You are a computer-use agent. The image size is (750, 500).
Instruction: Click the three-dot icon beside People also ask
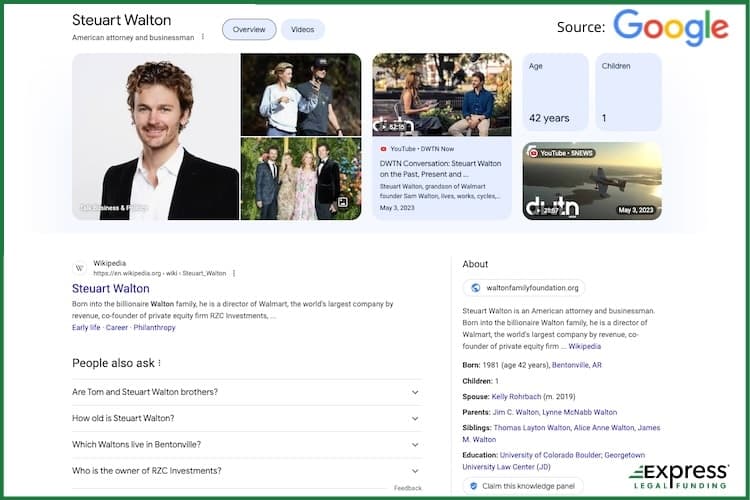coord(159,363)
